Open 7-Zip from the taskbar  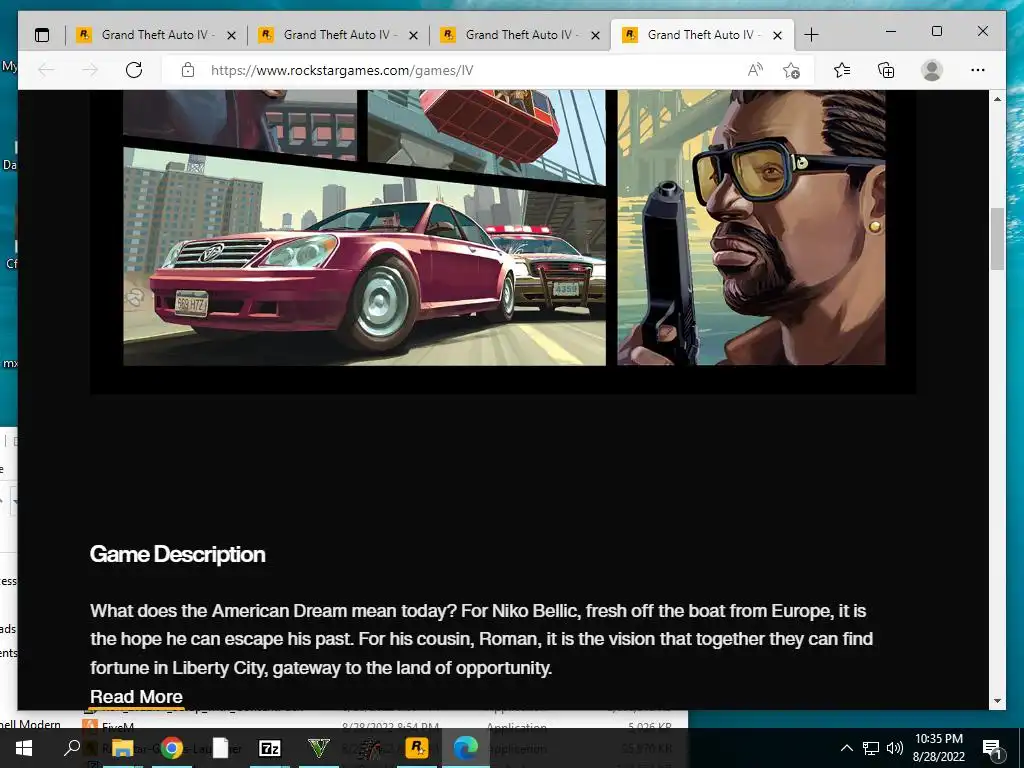[270, 748]
